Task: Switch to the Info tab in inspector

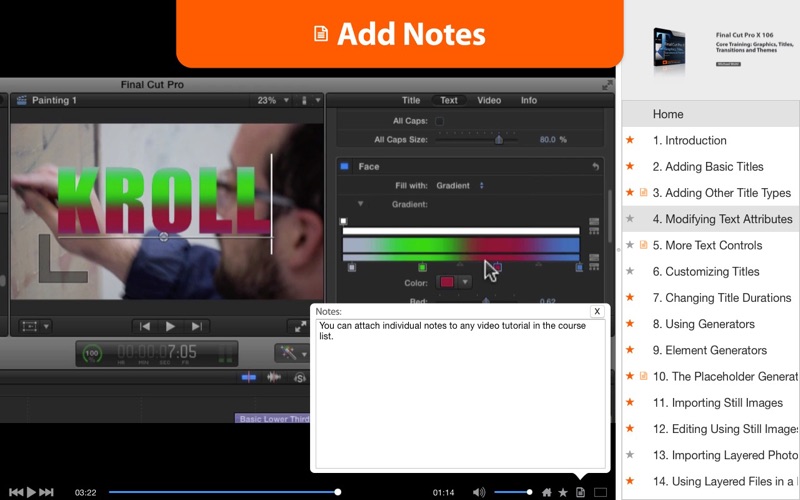Action: click(x=529, y=101)
